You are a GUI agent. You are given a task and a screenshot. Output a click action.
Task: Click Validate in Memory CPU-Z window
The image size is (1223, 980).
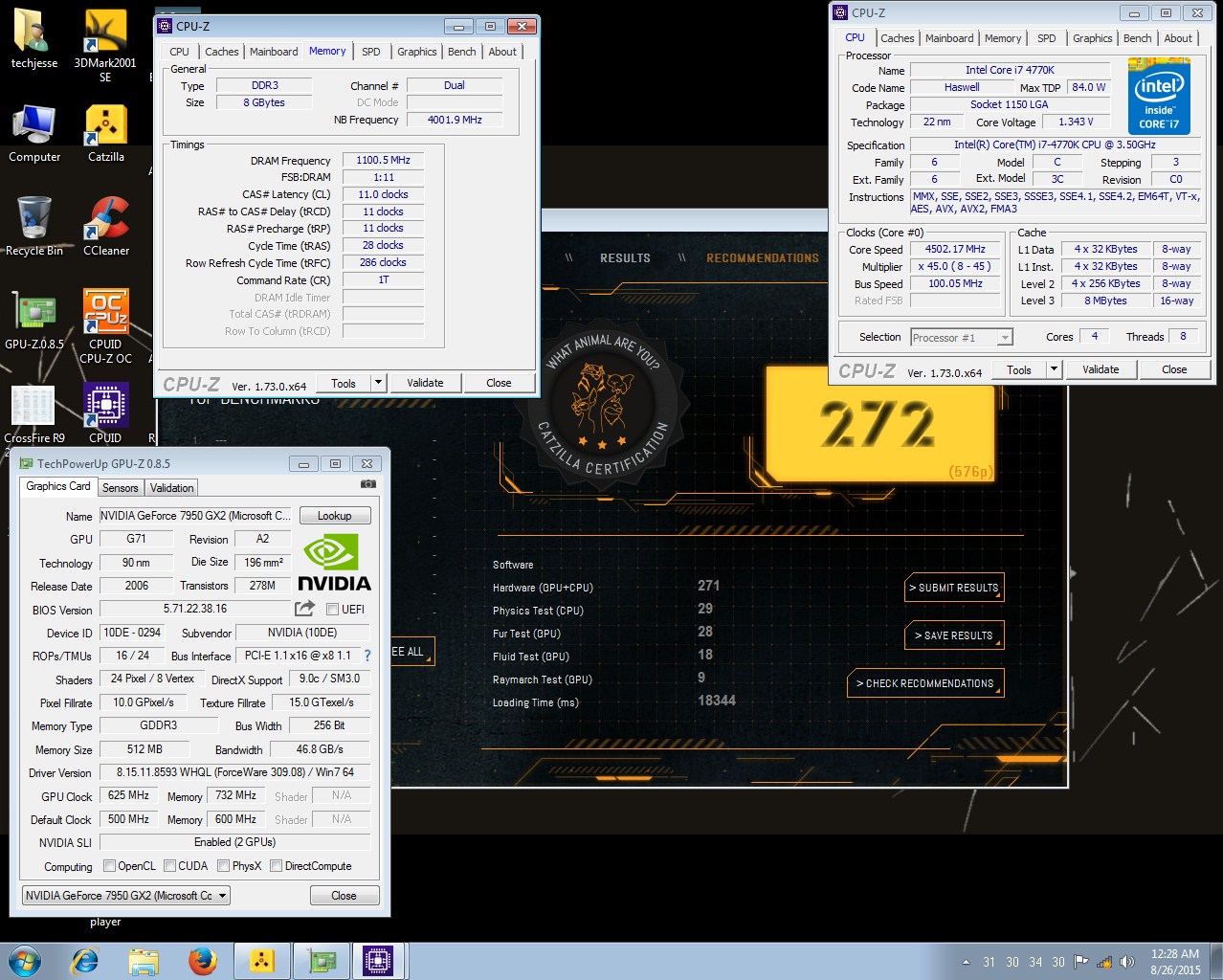(425, 383)
